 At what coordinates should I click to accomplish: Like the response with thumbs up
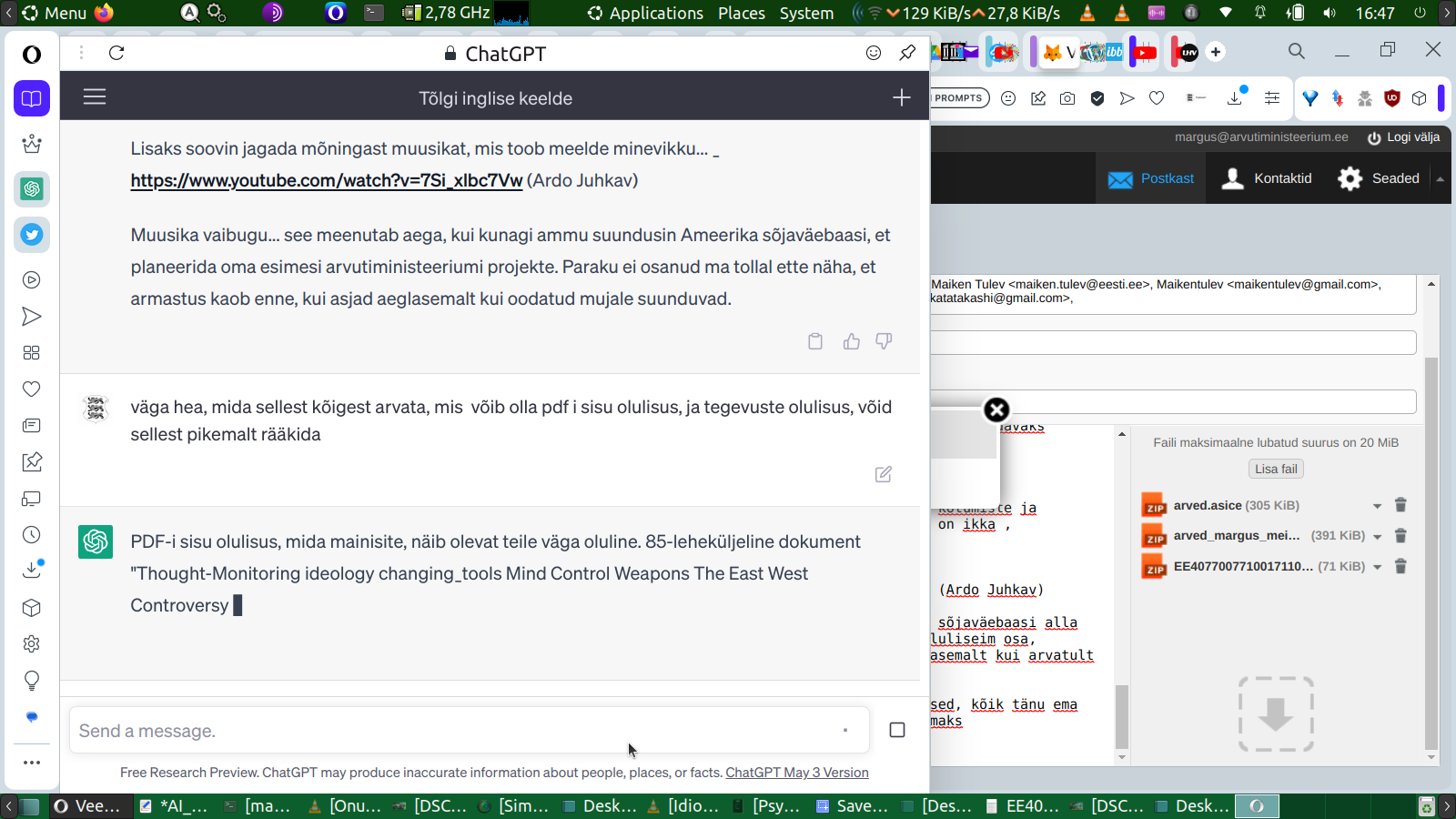pos(852,341)
